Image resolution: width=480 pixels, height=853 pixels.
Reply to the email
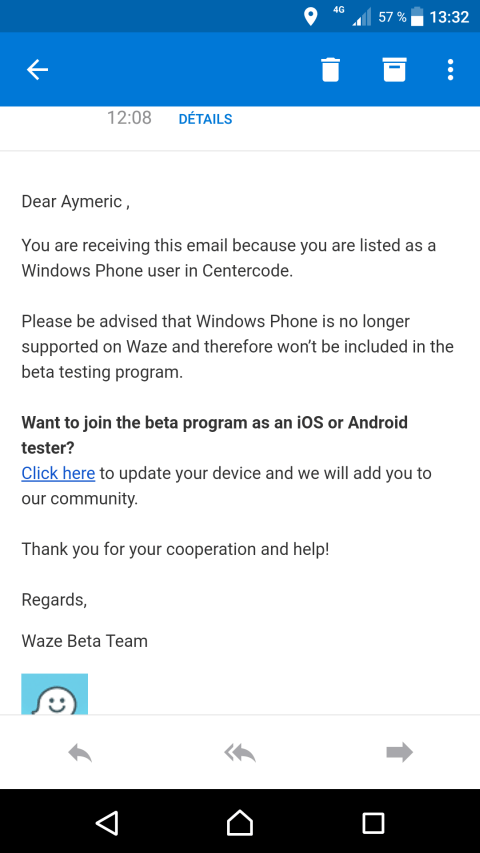80,753
